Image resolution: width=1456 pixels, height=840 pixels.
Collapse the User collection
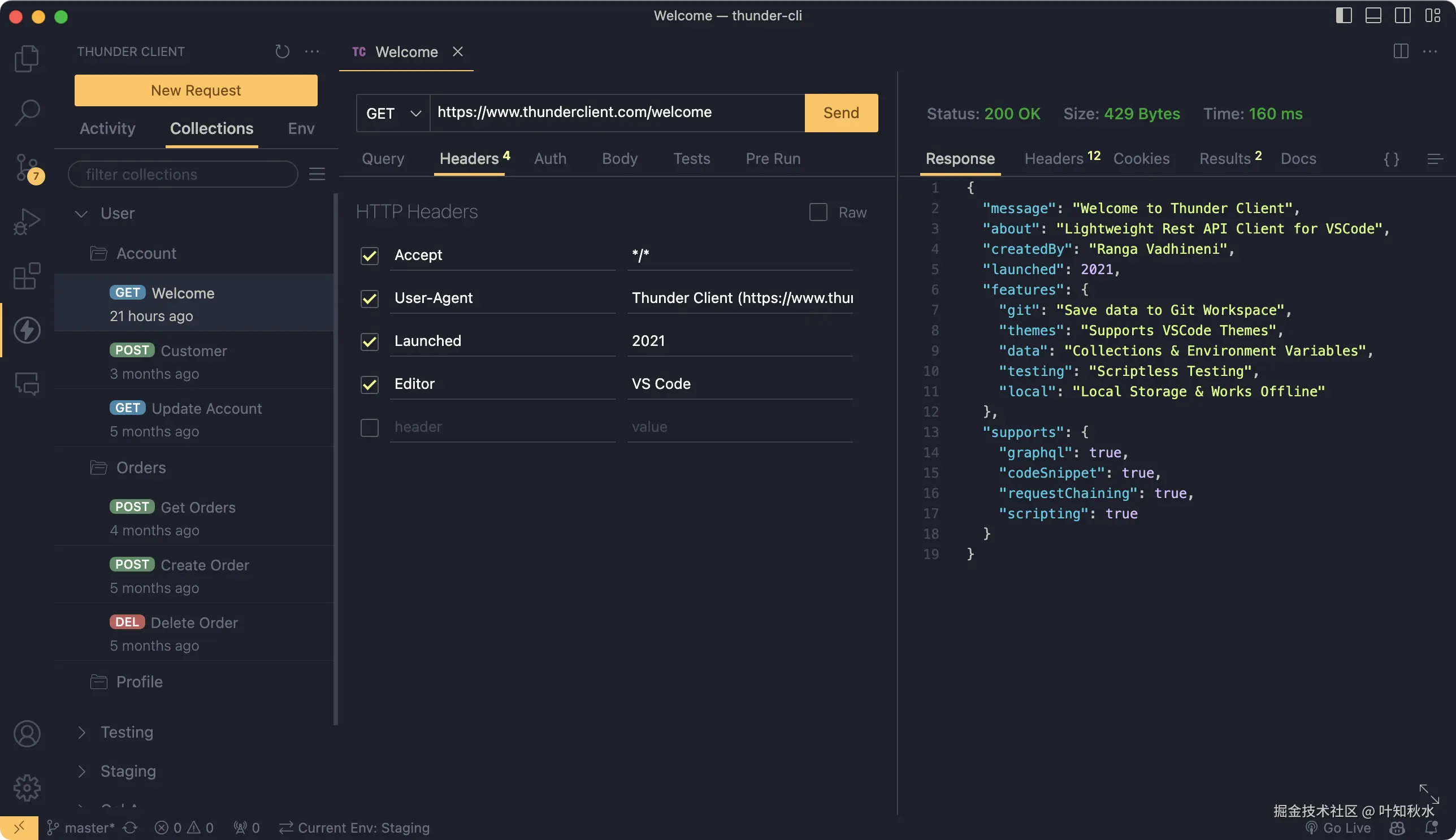click(81, 214)
